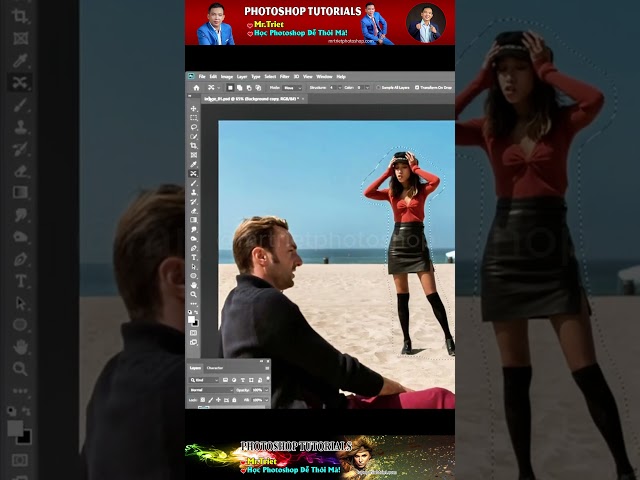Select the Path Selection tool
Image resolution: width=640 pixels, height=480 pixels.
coord(193,267)
